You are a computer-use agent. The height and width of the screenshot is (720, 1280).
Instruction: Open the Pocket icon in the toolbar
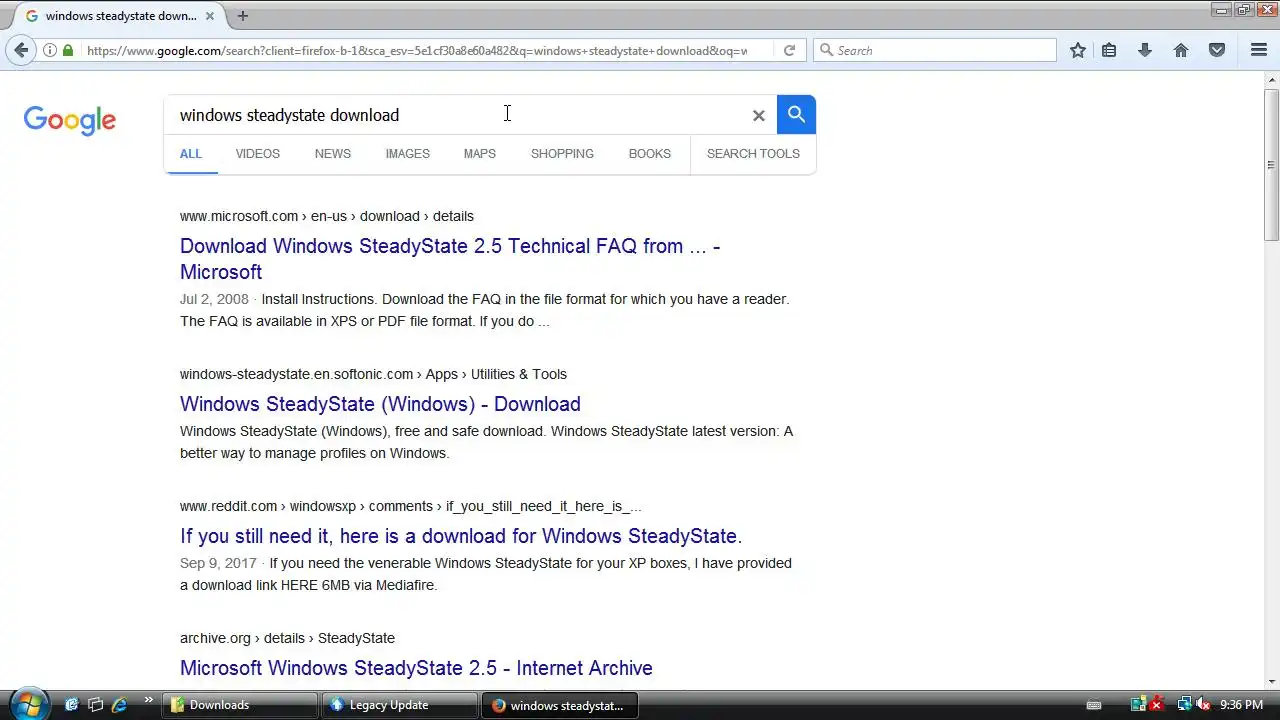point(1217,50)
